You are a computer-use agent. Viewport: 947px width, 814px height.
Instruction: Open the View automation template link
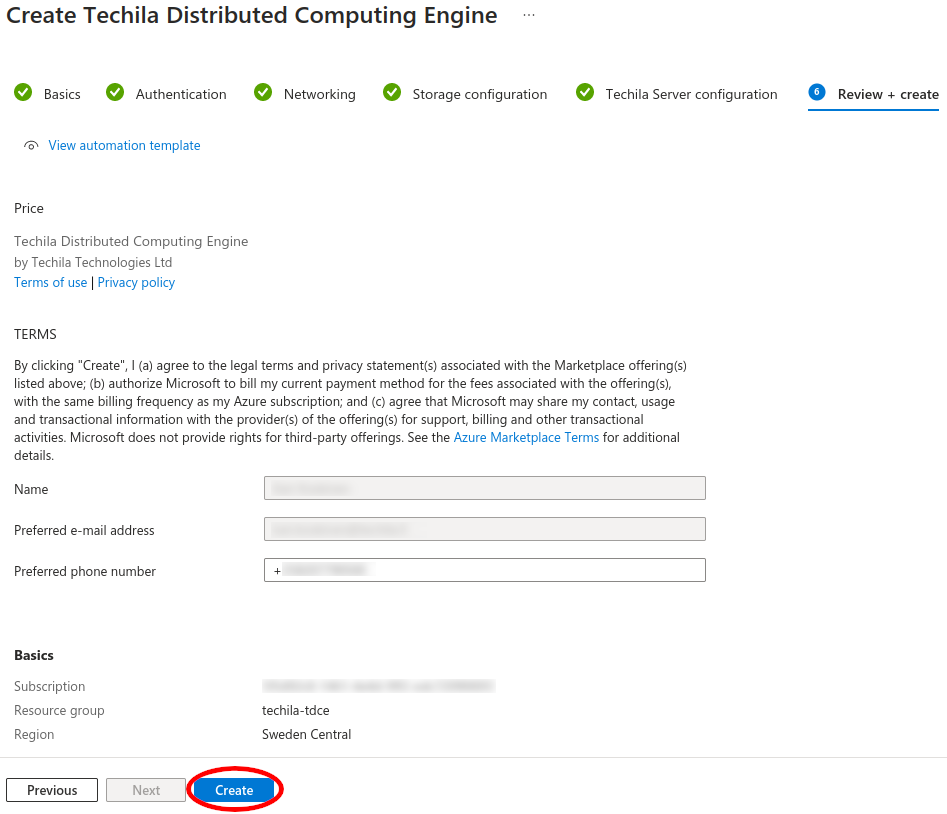(x=124, y=146)
